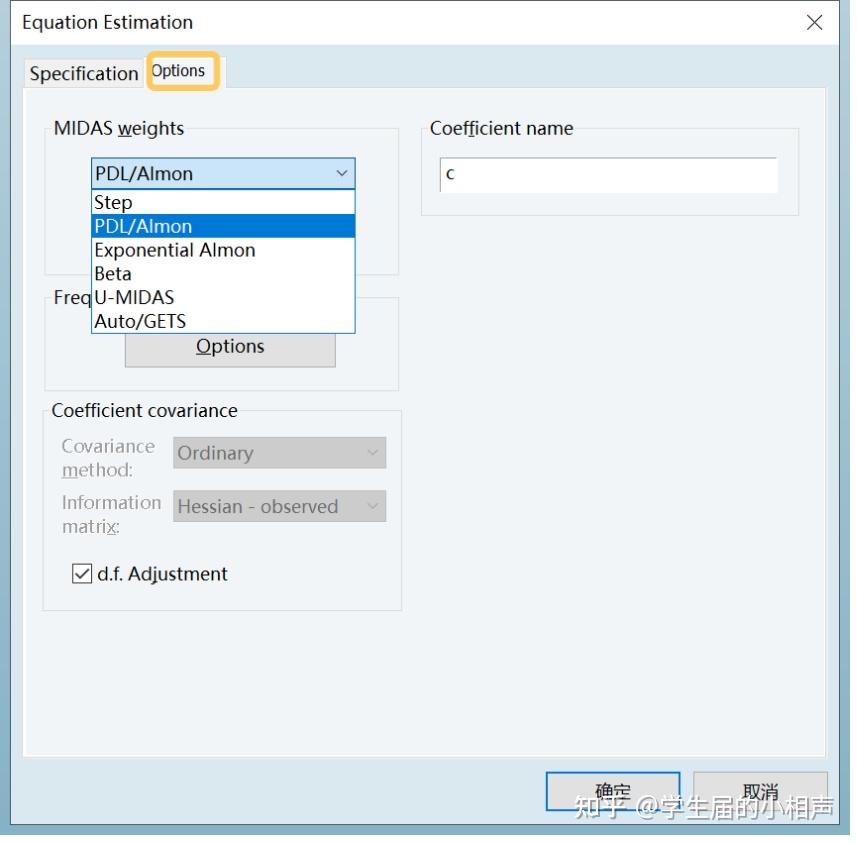Click the 取消 cancel button
857x843 pixels.
(760, 791)
